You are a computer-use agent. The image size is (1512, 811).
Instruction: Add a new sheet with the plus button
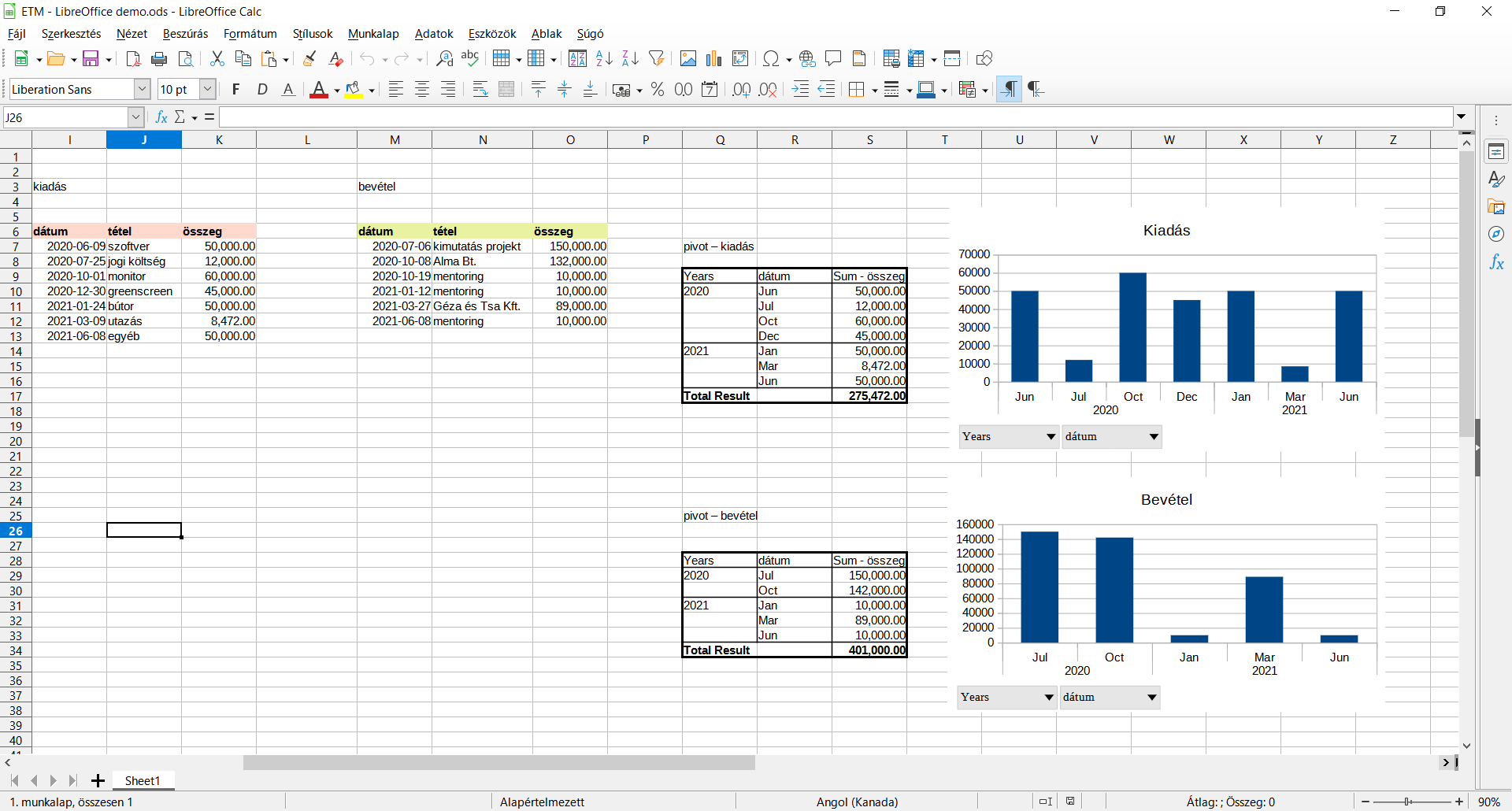point(98,780)
